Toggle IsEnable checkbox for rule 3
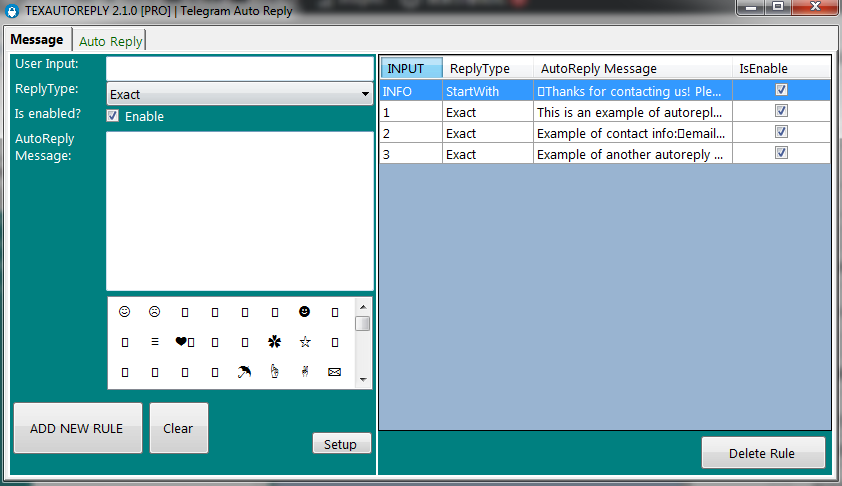This screenshot has height=486, width=842. 781,153
